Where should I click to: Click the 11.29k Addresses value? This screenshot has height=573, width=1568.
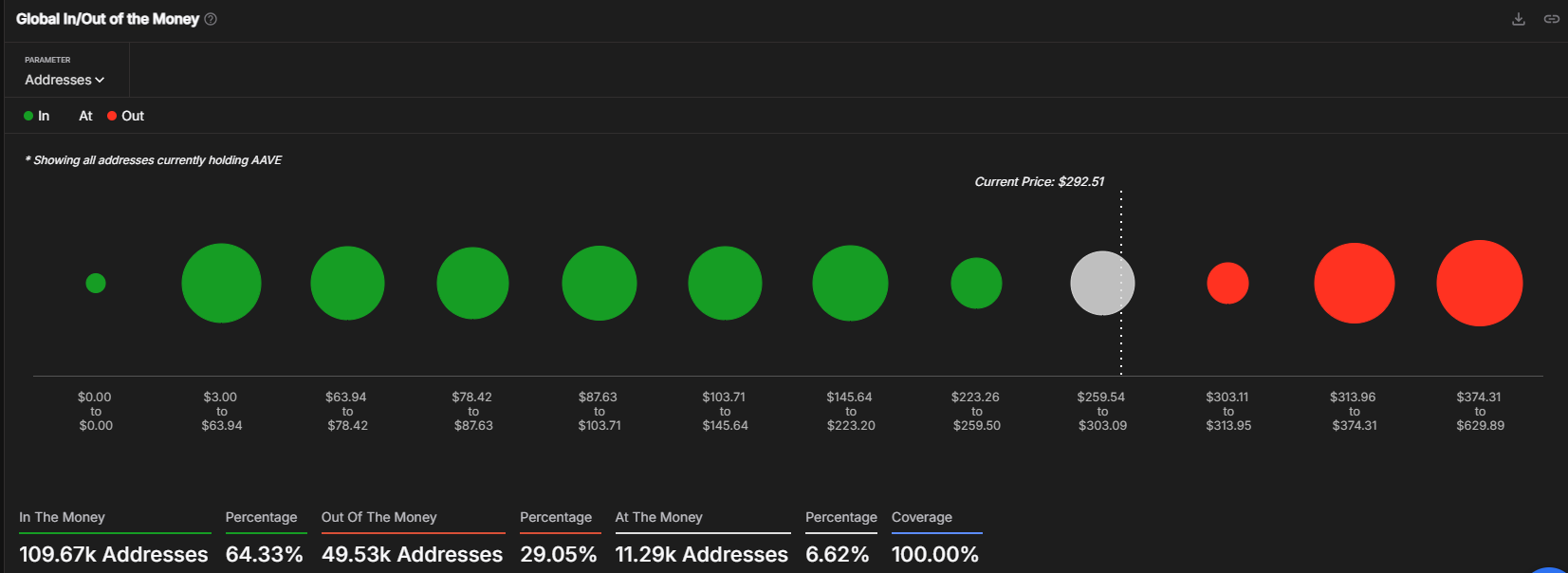(702, 554)
